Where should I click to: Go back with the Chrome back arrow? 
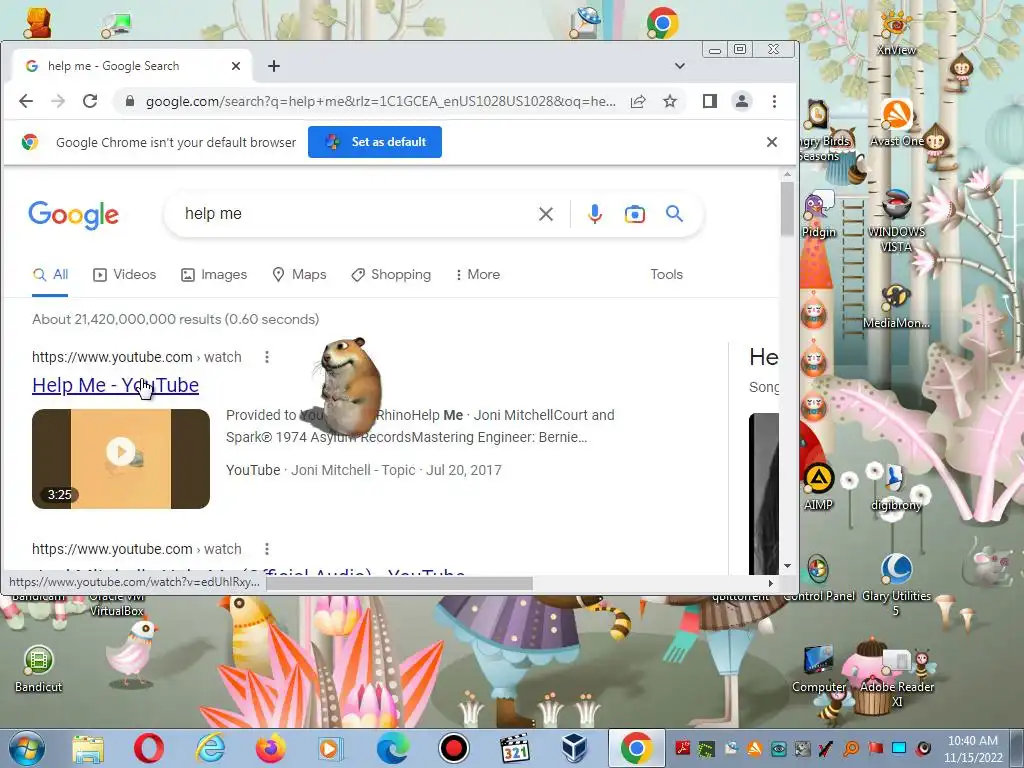point(25,101)
